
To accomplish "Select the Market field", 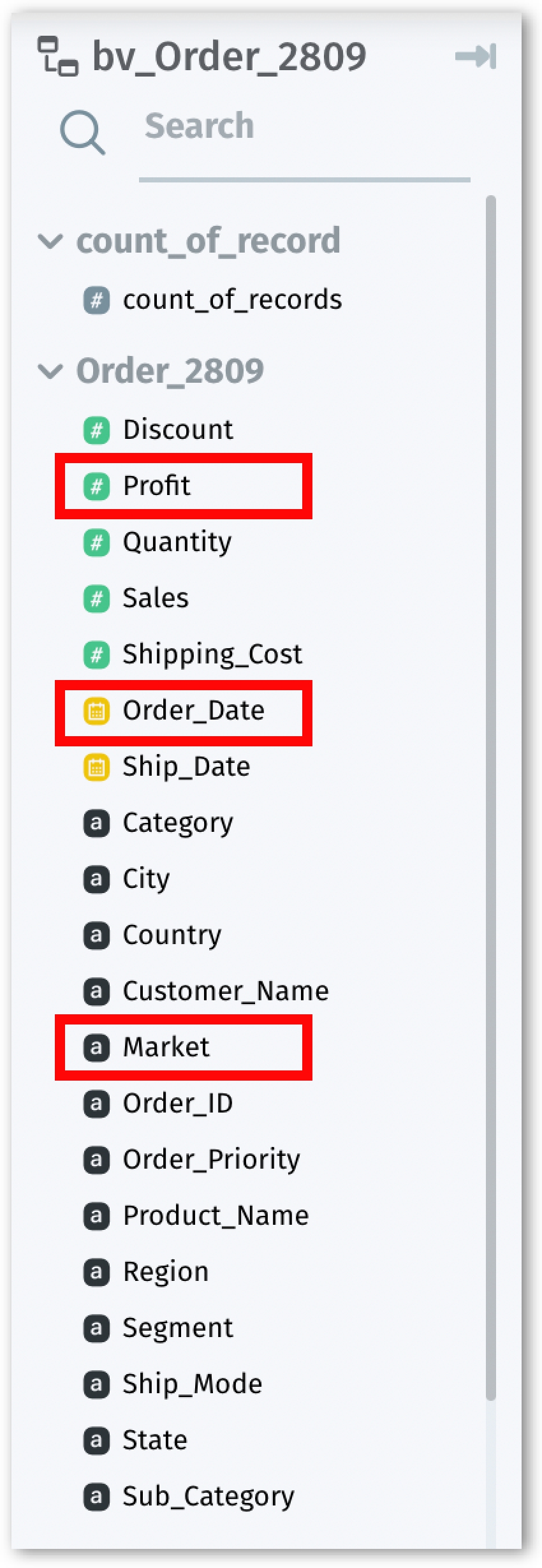I will pos(166,1047).
